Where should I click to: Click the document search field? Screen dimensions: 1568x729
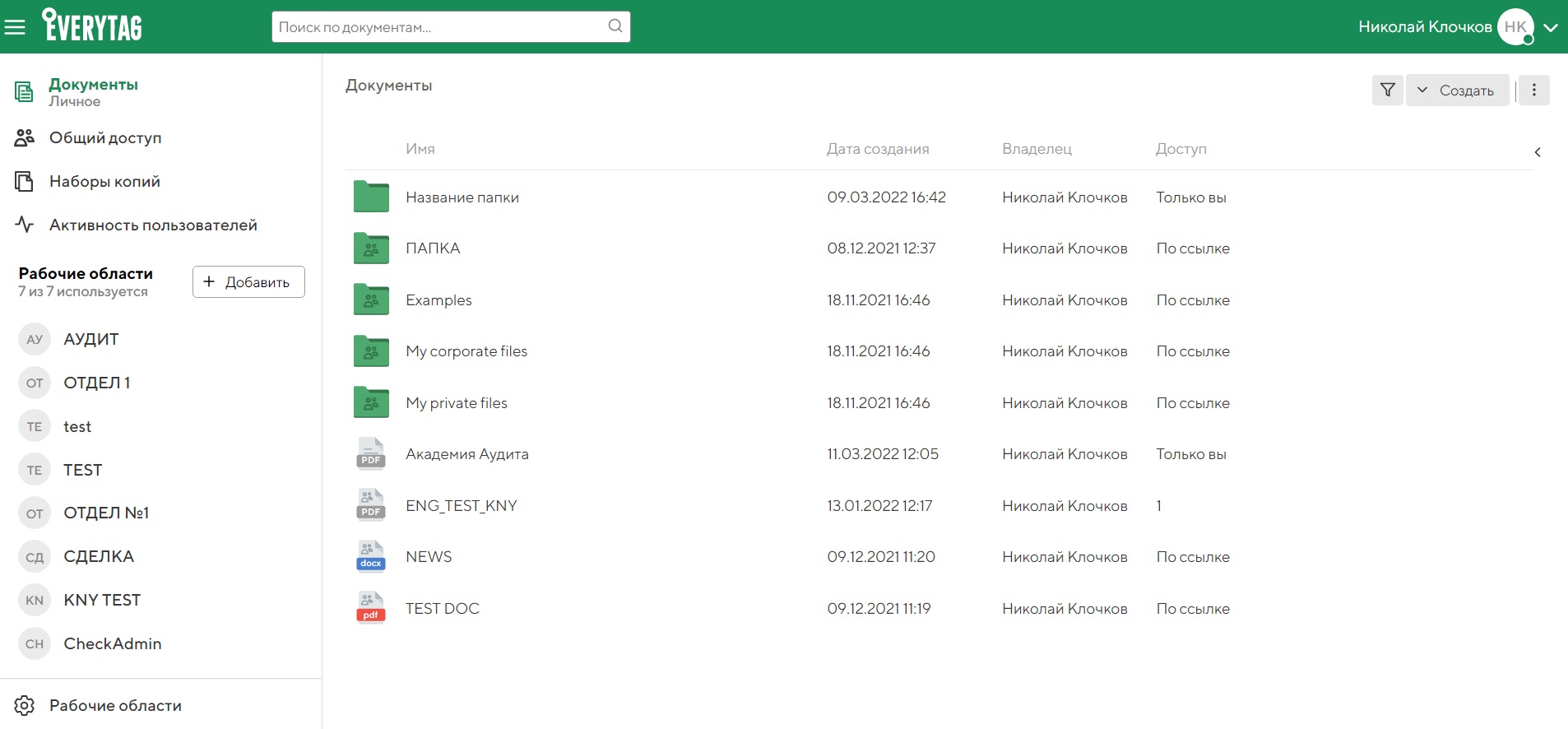[x=440, y=27]
